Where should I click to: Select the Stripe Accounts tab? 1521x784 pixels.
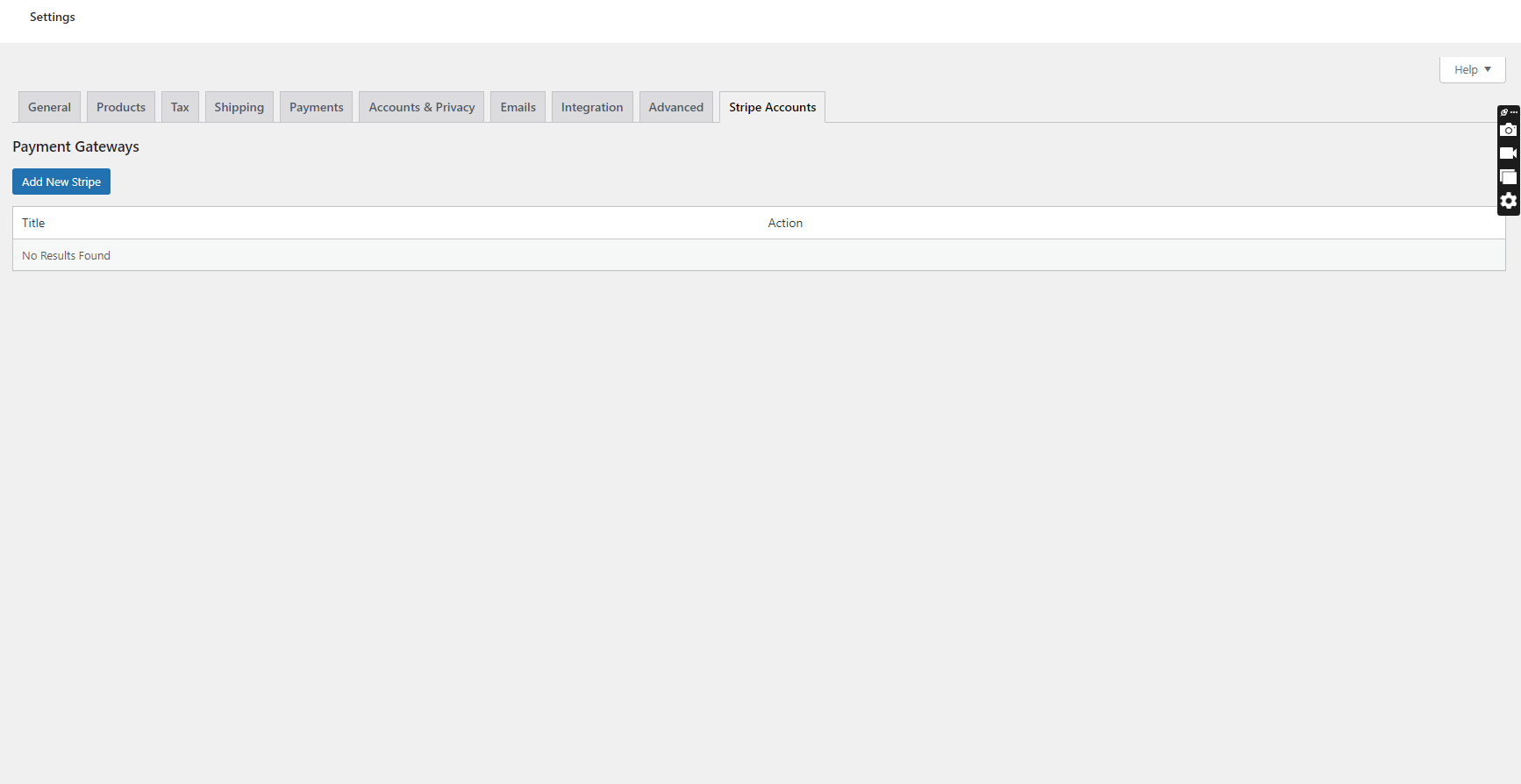tap(772, 107)
